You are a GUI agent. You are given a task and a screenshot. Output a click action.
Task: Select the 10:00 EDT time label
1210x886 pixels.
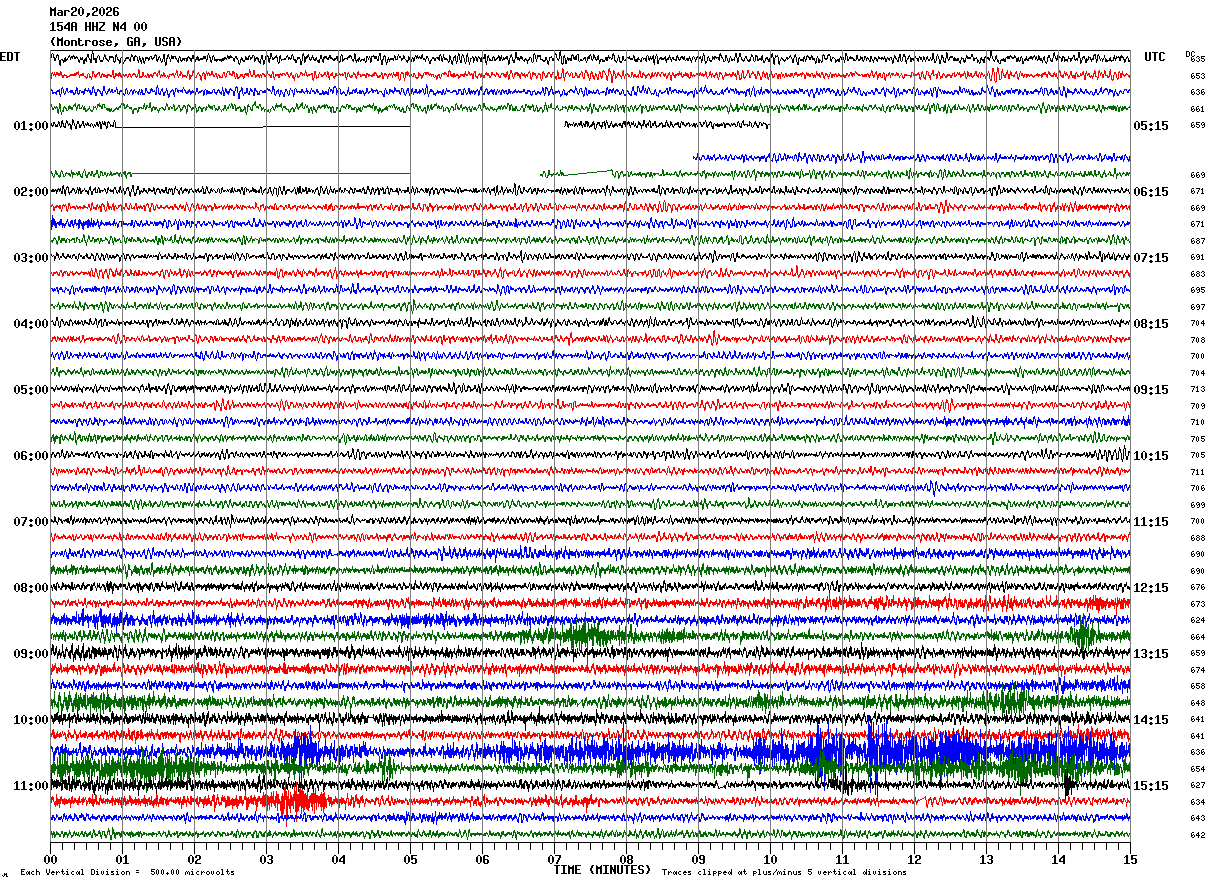[x=31, y=720]
